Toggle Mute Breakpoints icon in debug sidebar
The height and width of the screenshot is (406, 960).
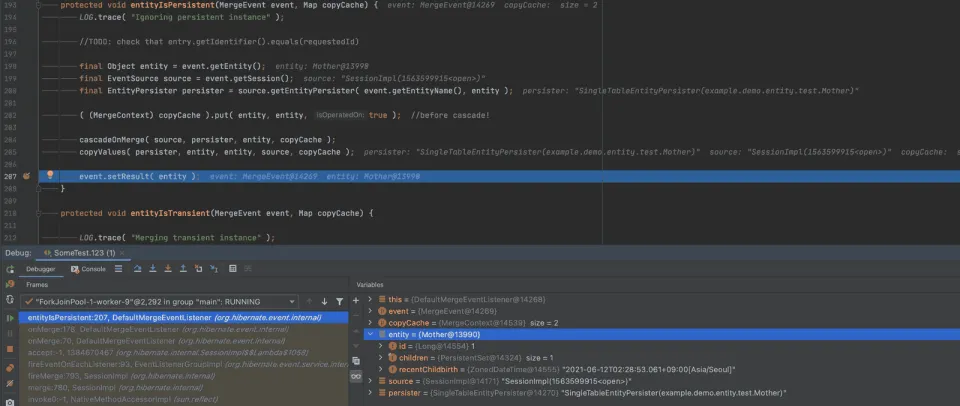point(10,383)
